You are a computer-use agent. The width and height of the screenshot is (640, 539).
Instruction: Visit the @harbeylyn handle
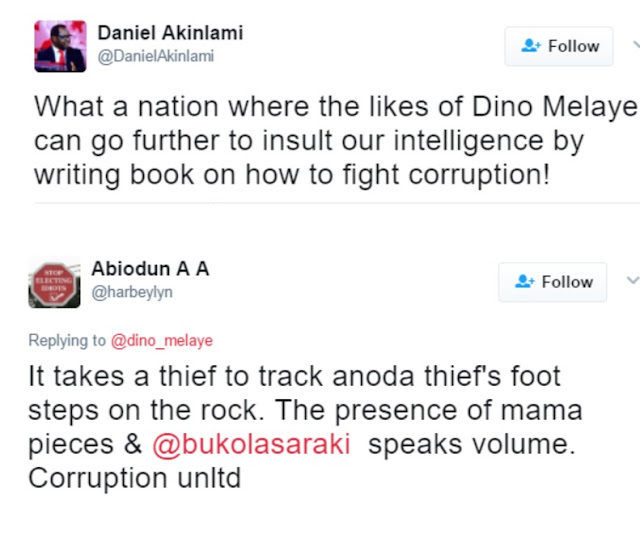click(133, 293)
